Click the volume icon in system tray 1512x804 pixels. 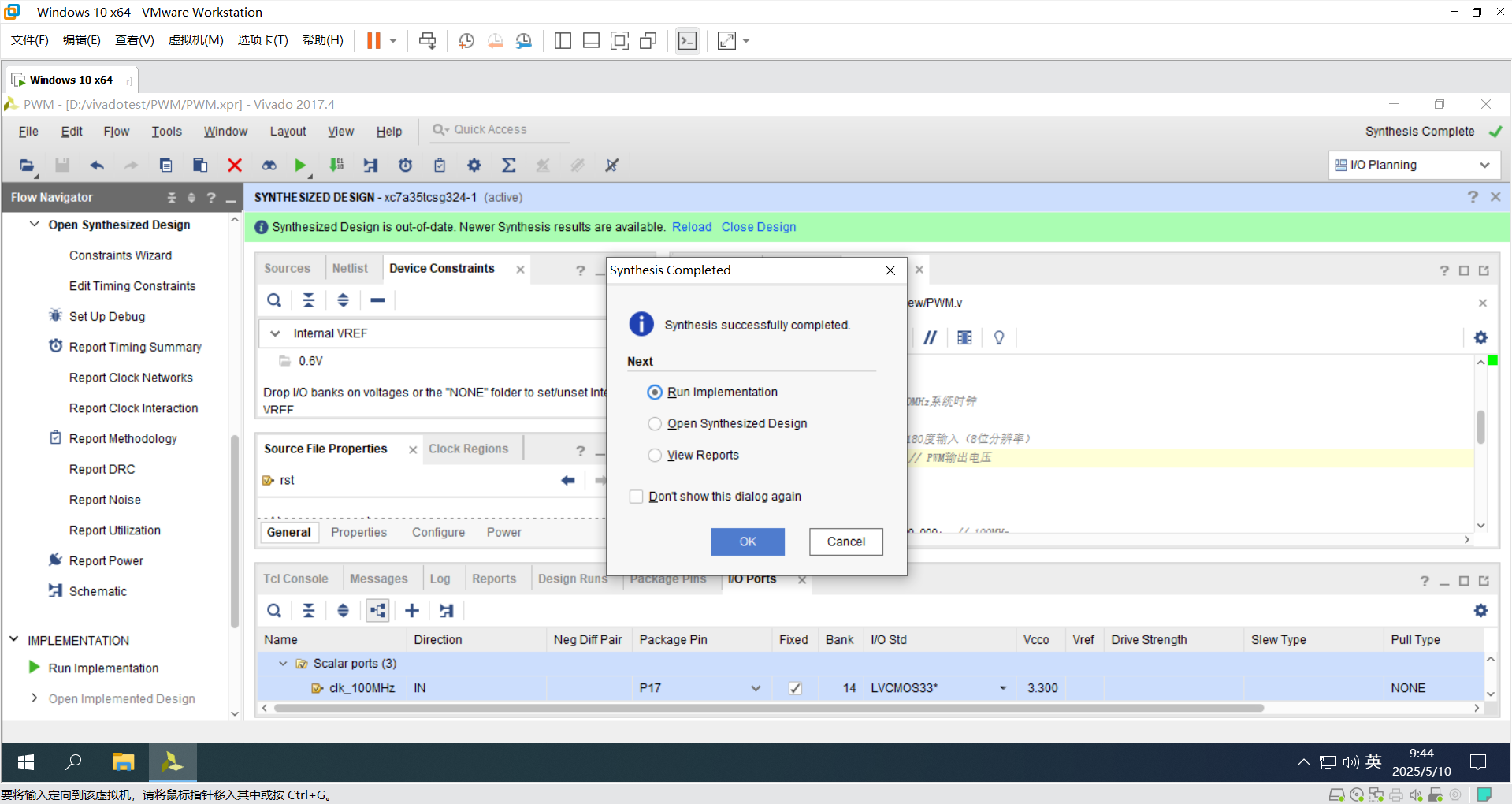point(1350,762)
